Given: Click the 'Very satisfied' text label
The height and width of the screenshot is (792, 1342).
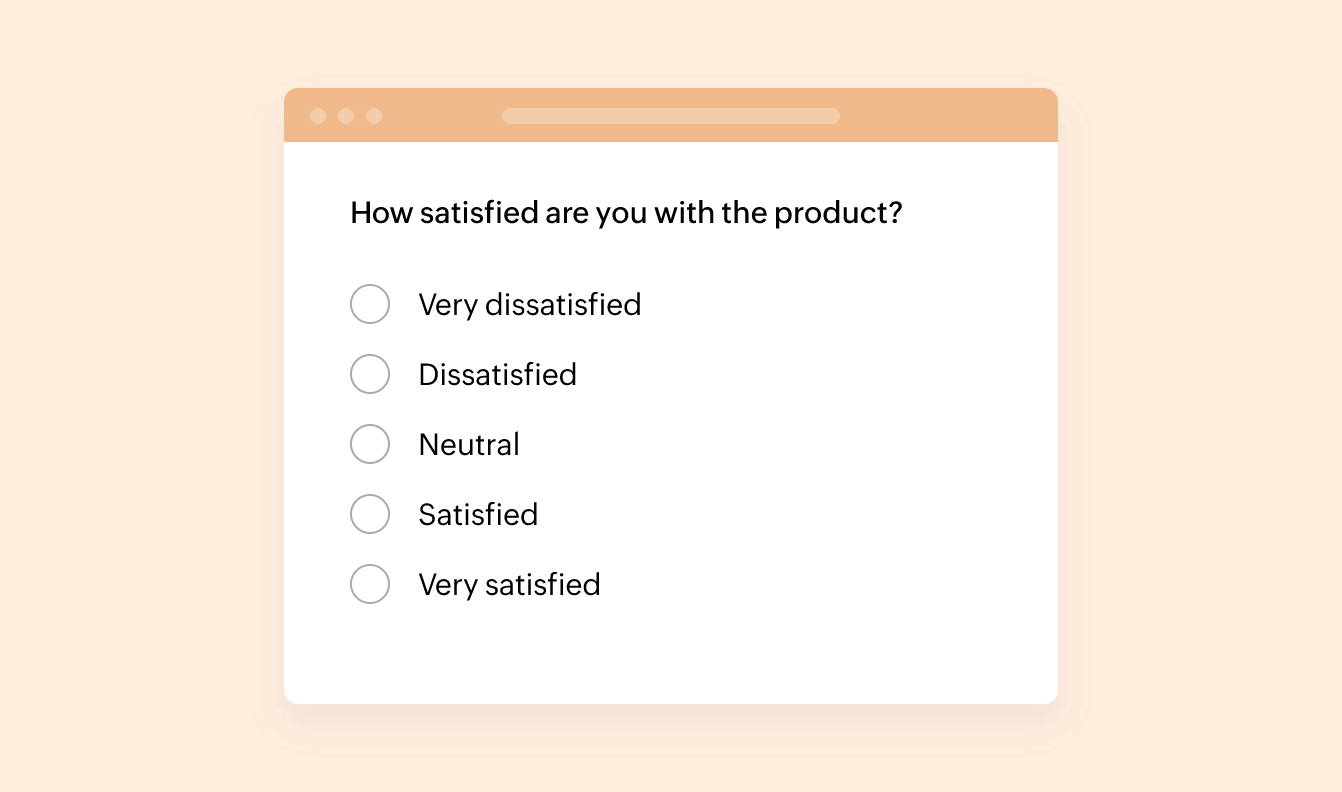Looking at the screenshot, I should coord(510,584).
